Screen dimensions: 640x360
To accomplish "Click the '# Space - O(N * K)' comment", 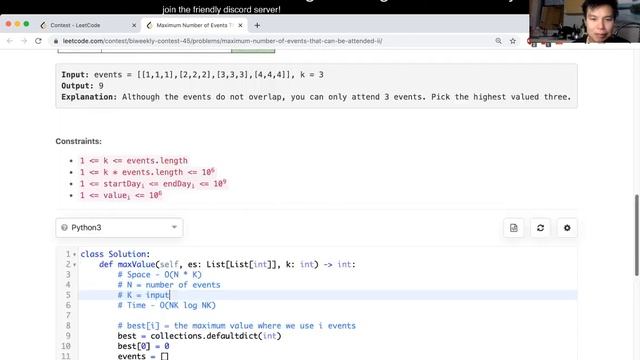I will [160, 274].
